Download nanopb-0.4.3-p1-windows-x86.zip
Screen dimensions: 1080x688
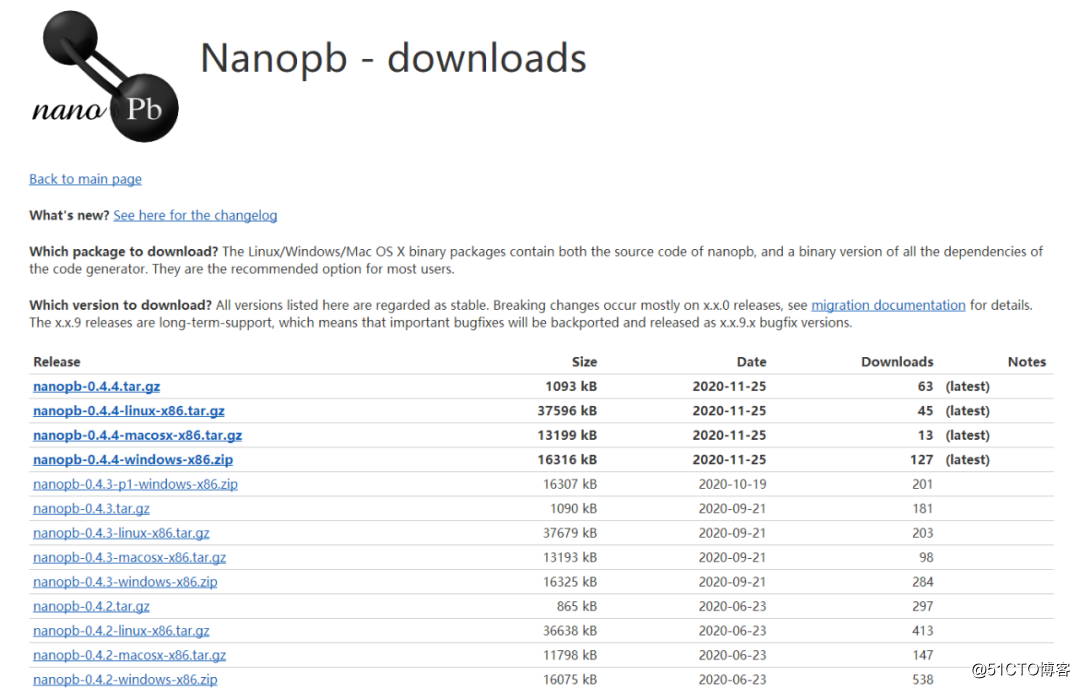point(135,484)
